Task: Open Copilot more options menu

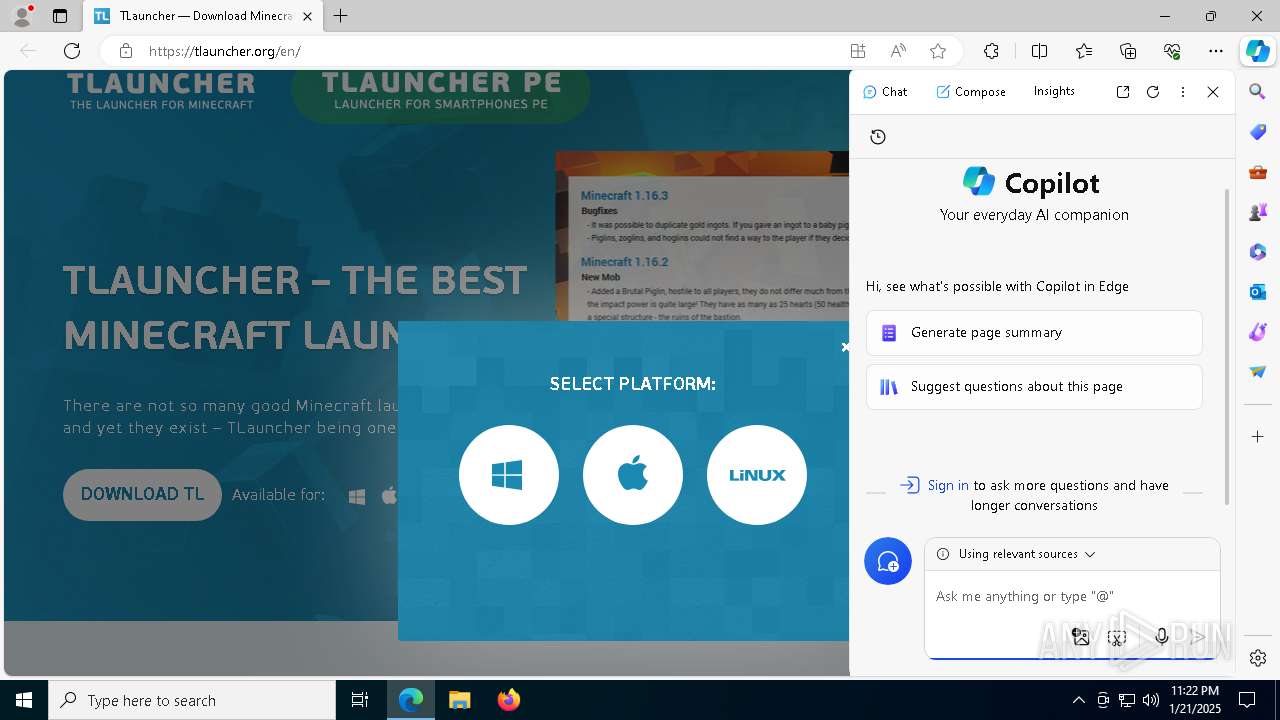Action: coord(1183,91)
